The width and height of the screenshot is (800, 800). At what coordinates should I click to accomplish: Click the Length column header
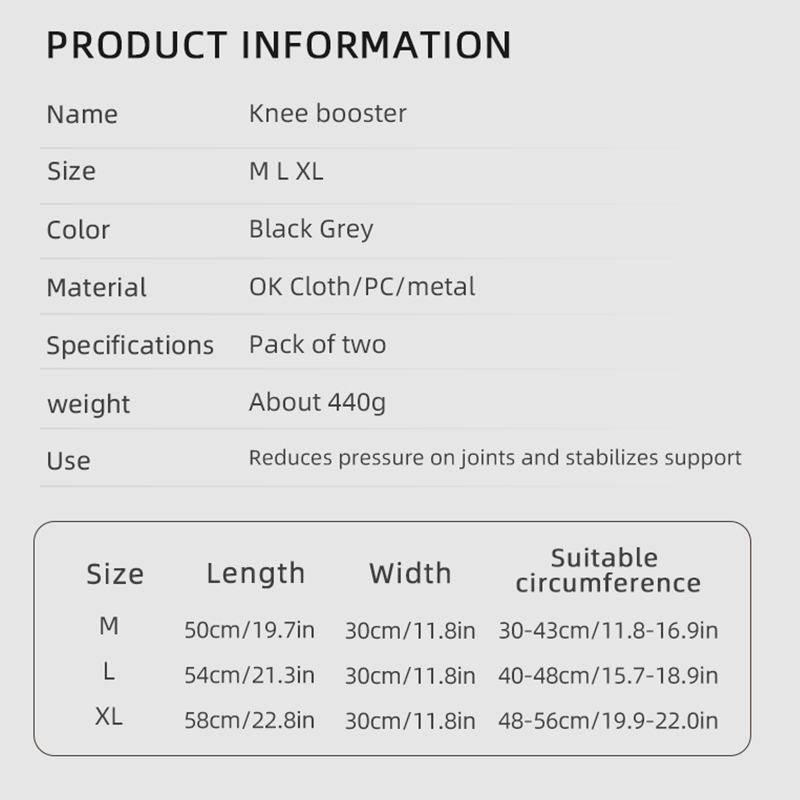(255, 573)
